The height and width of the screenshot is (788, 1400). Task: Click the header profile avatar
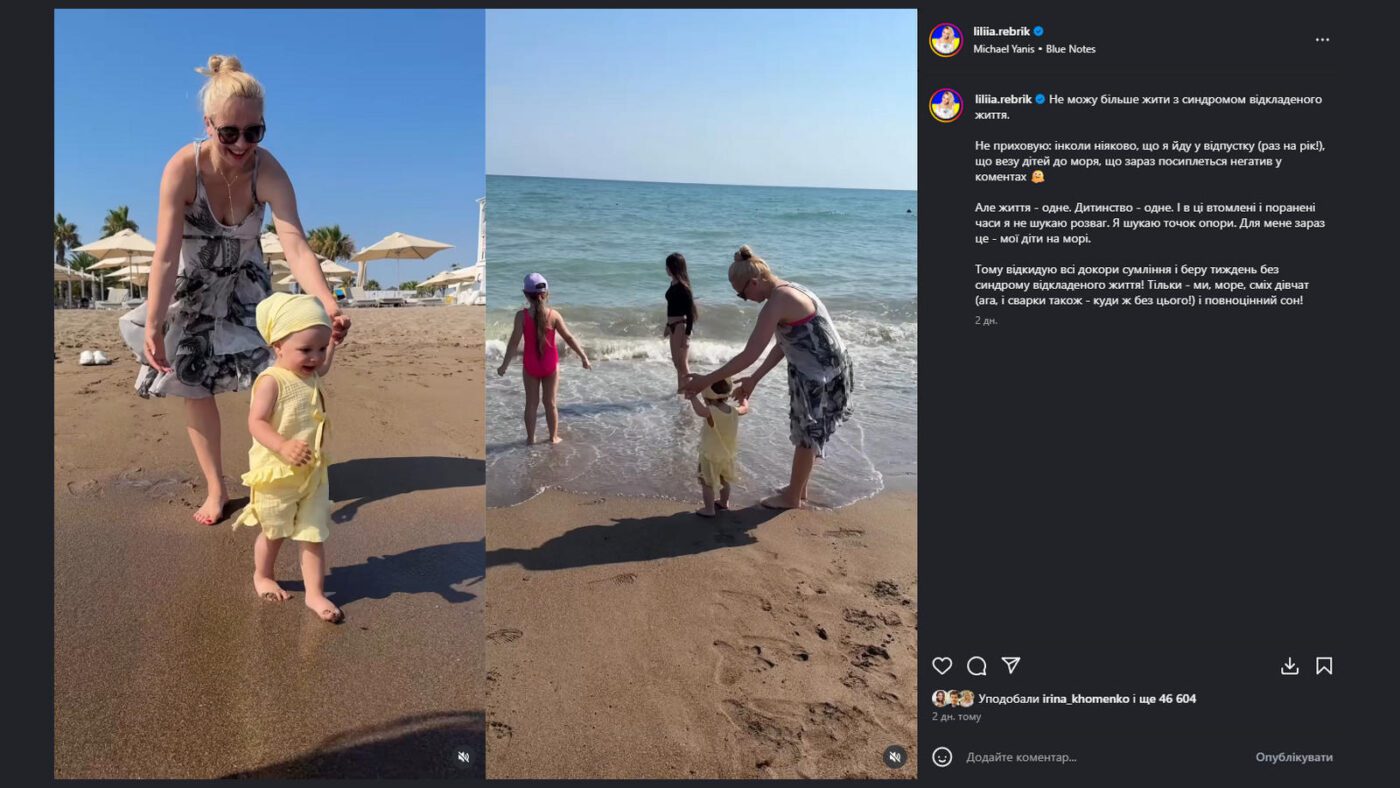click(x=946, y=40)
